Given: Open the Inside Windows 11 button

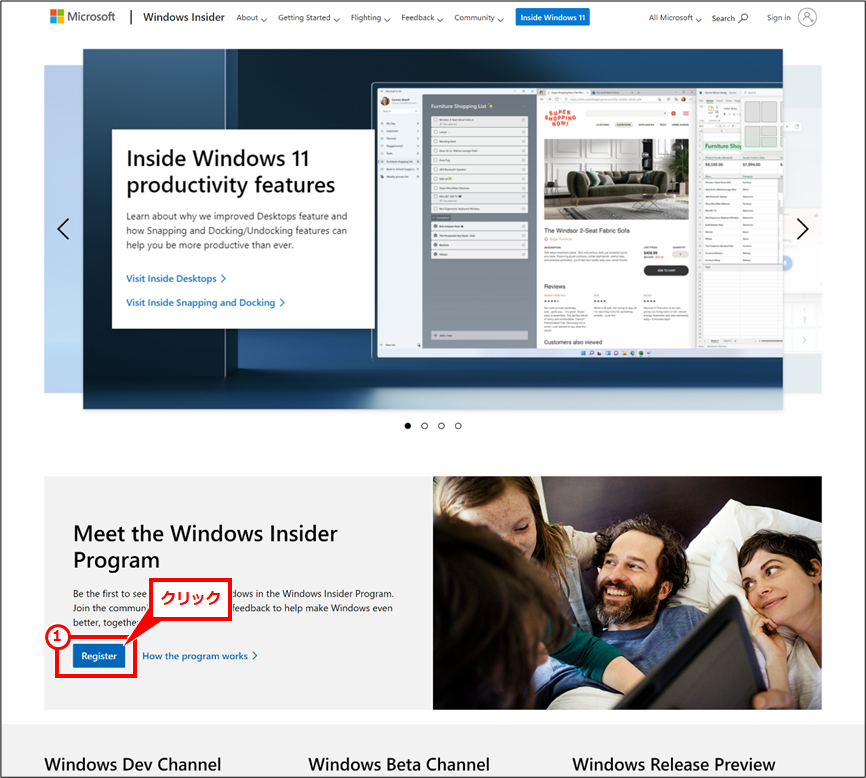Looking at the screenshot, I should coord(552,17).
